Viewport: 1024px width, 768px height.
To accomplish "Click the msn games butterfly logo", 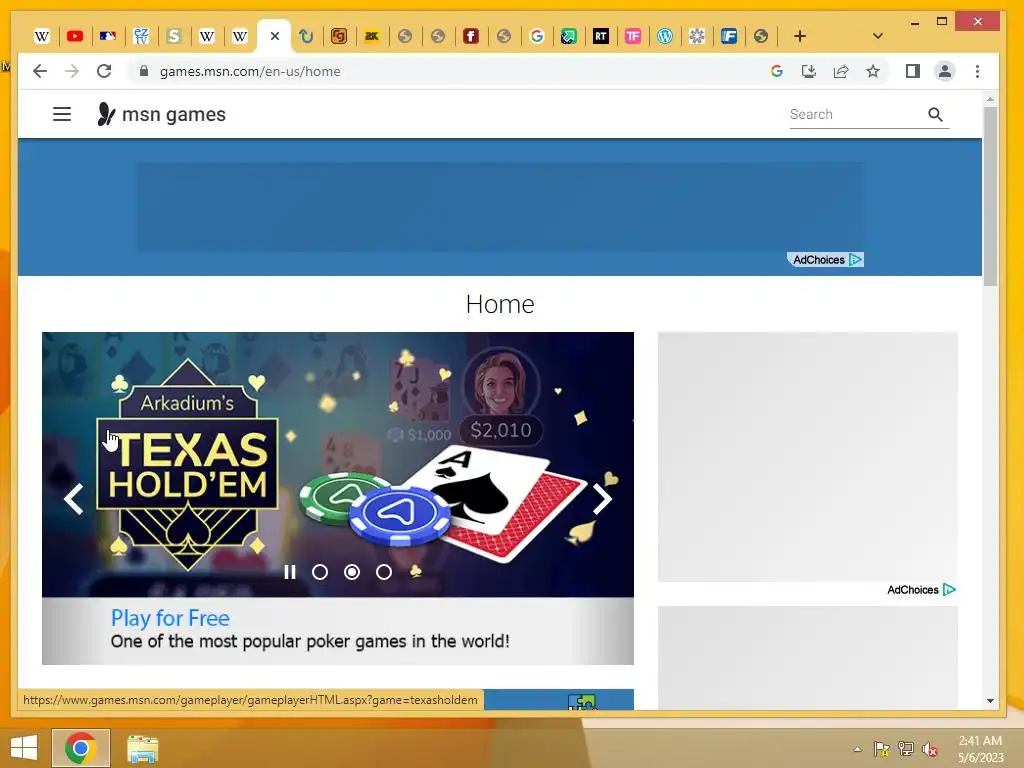I will [161, 114].
